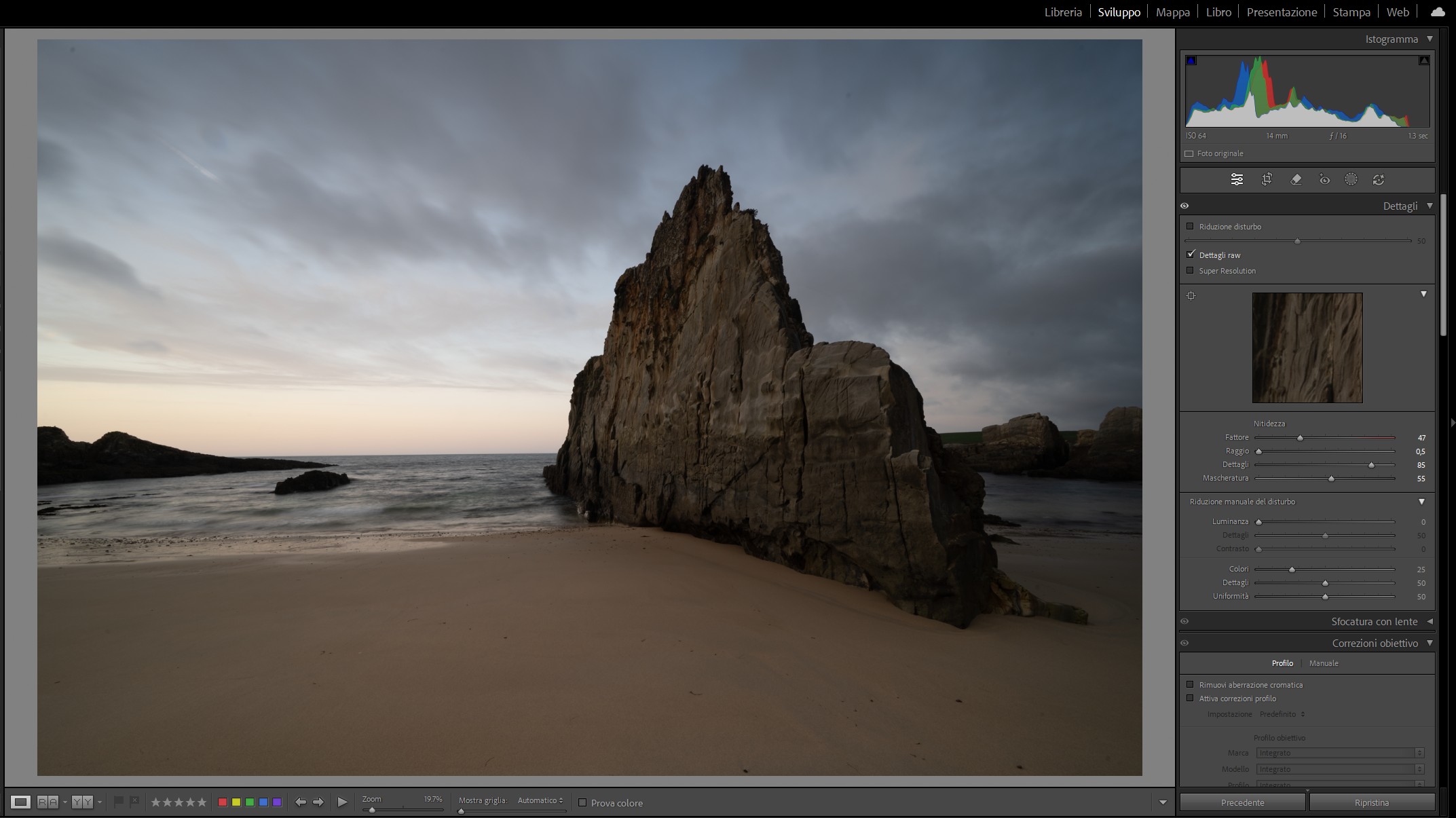This screenshot has width=1456, height=818.
Task: Toggle highlight clipping indicator in histogram
Action: (1424, 60)
